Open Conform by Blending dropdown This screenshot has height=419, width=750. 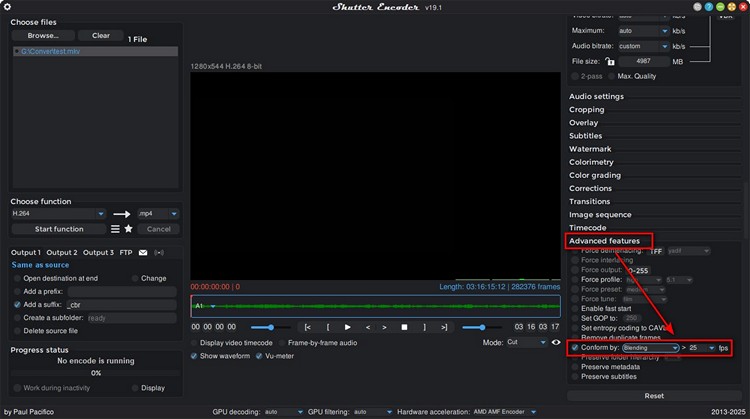coord(651,348)
